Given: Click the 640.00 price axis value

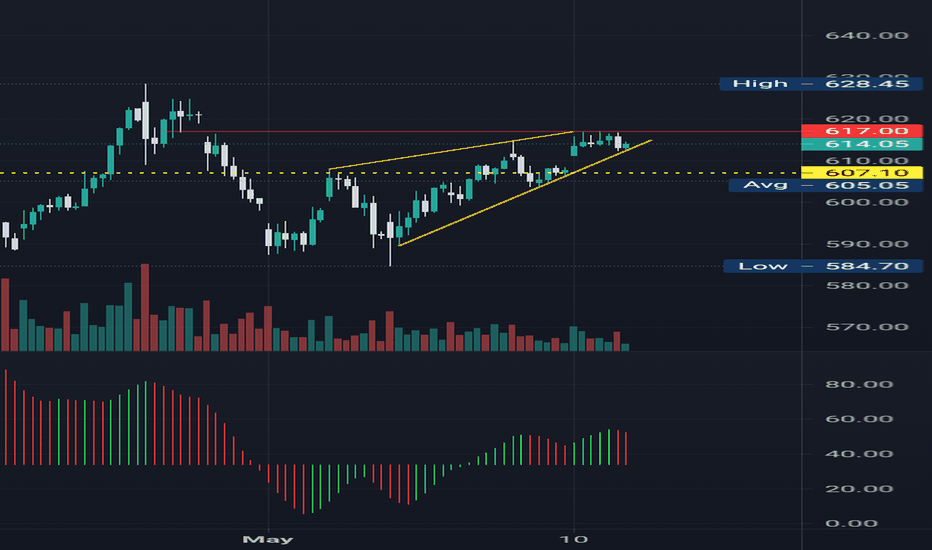Looking at the screenshot, I should click(867, 36).
